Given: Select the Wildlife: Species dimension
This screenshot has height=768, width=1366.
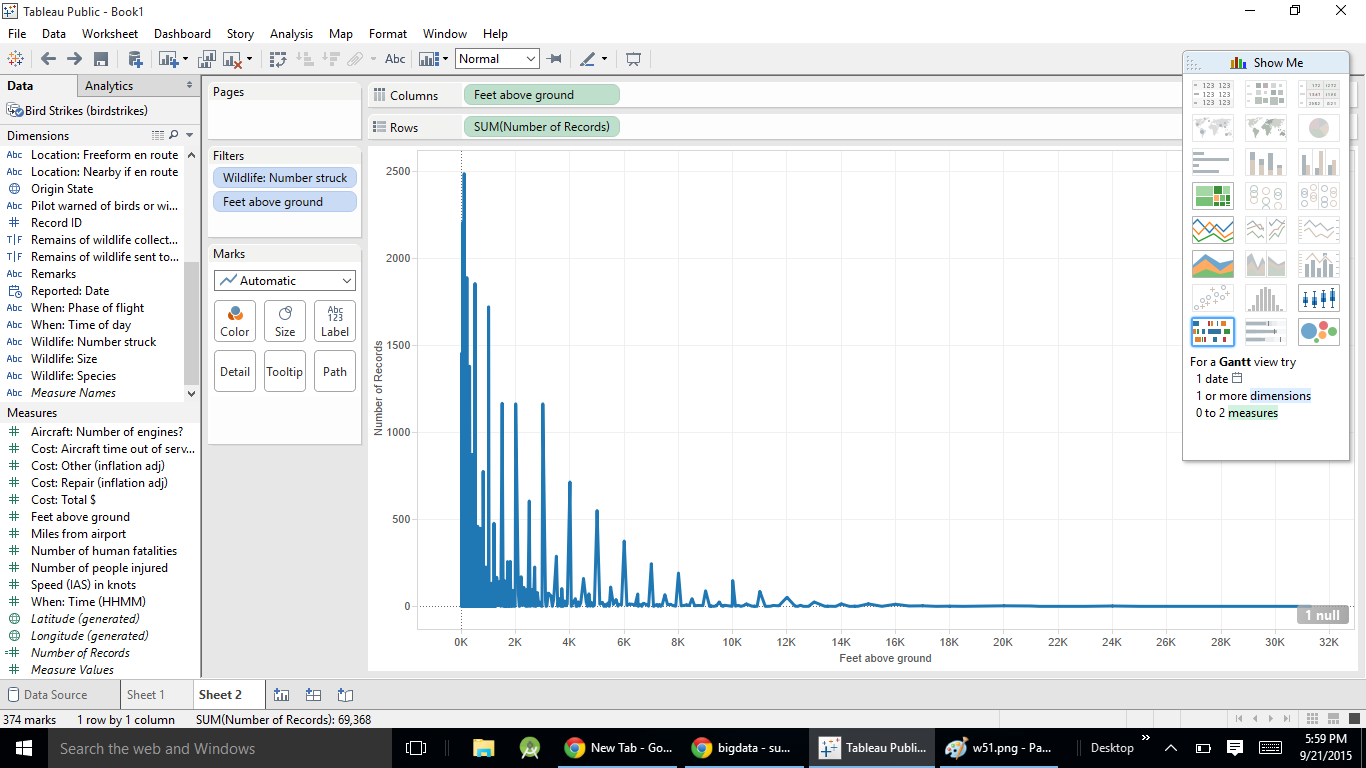Looking at the screenshot, I should [x=73, y=376].
